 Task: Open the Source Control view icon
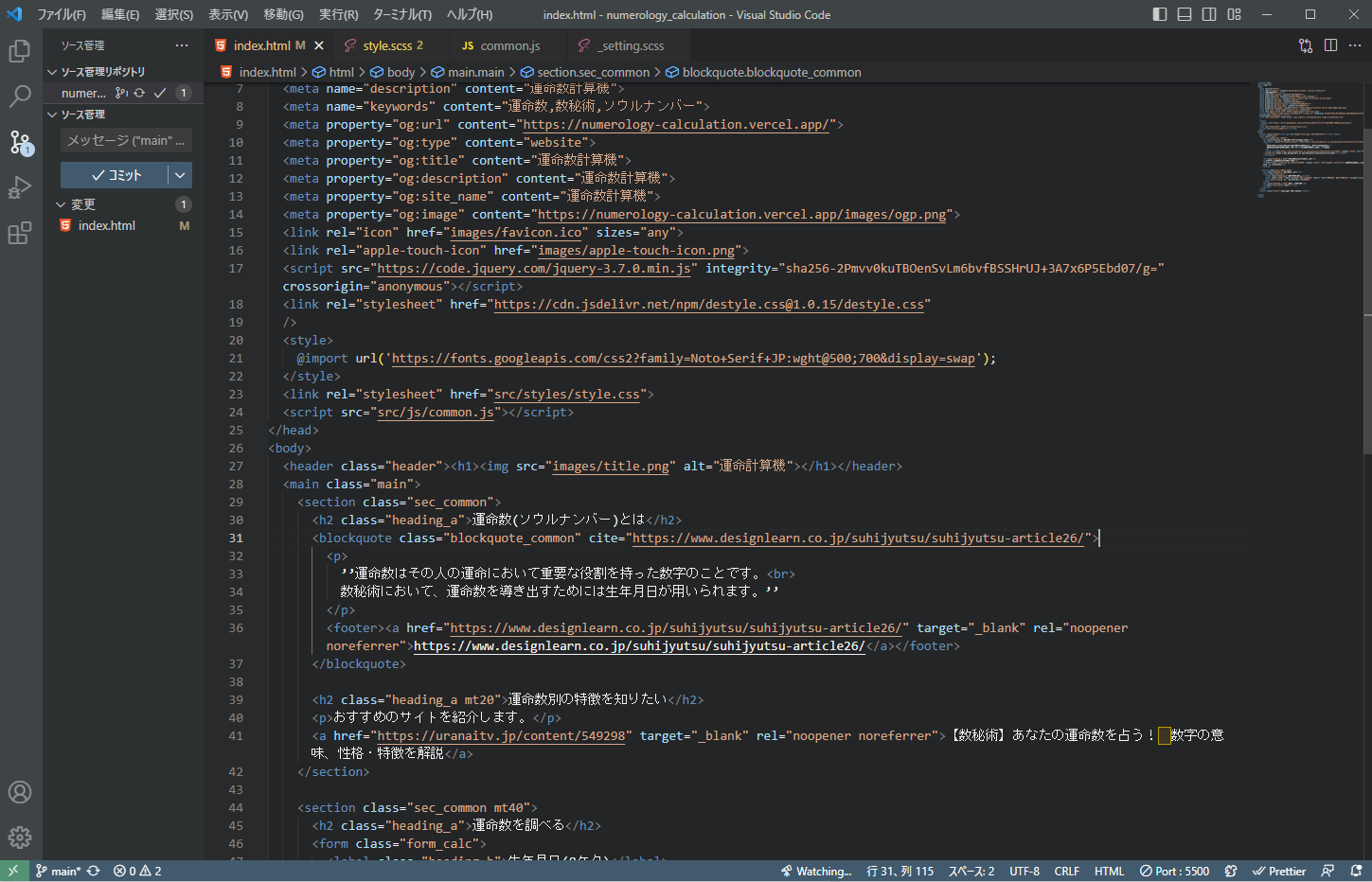[20, 142]
